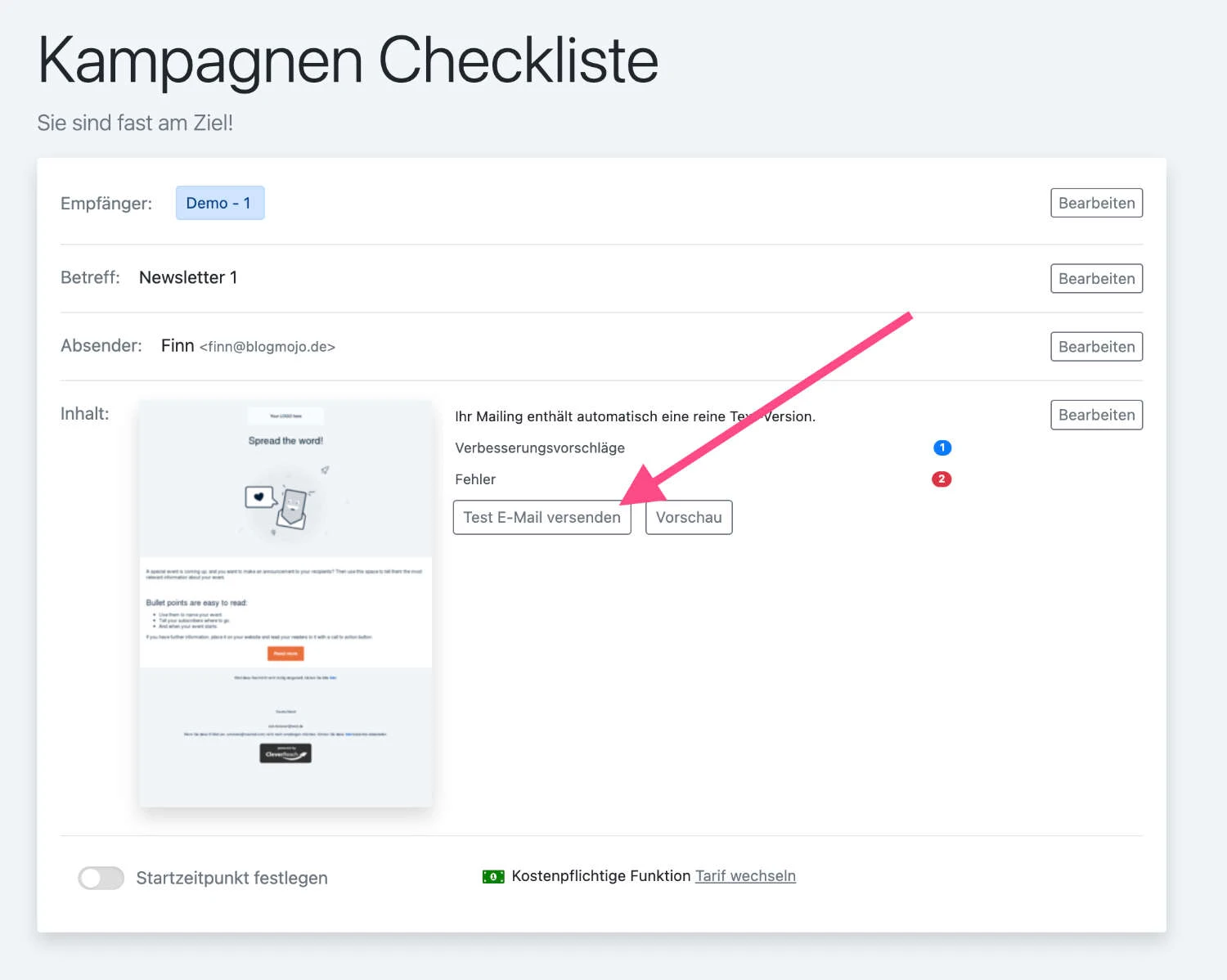Click the blue Verbesserungsvorschläge count badge

[942, 447]
